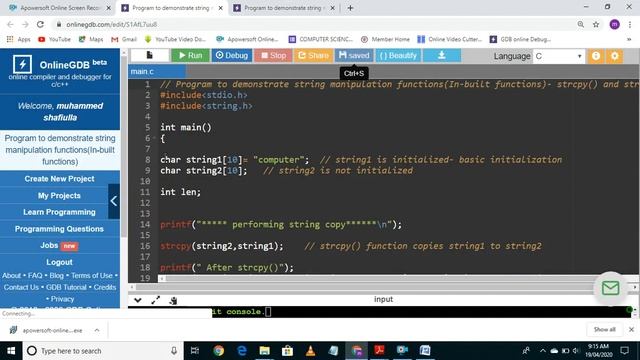Maximize console with expand arrows icon

click(156, 300)
